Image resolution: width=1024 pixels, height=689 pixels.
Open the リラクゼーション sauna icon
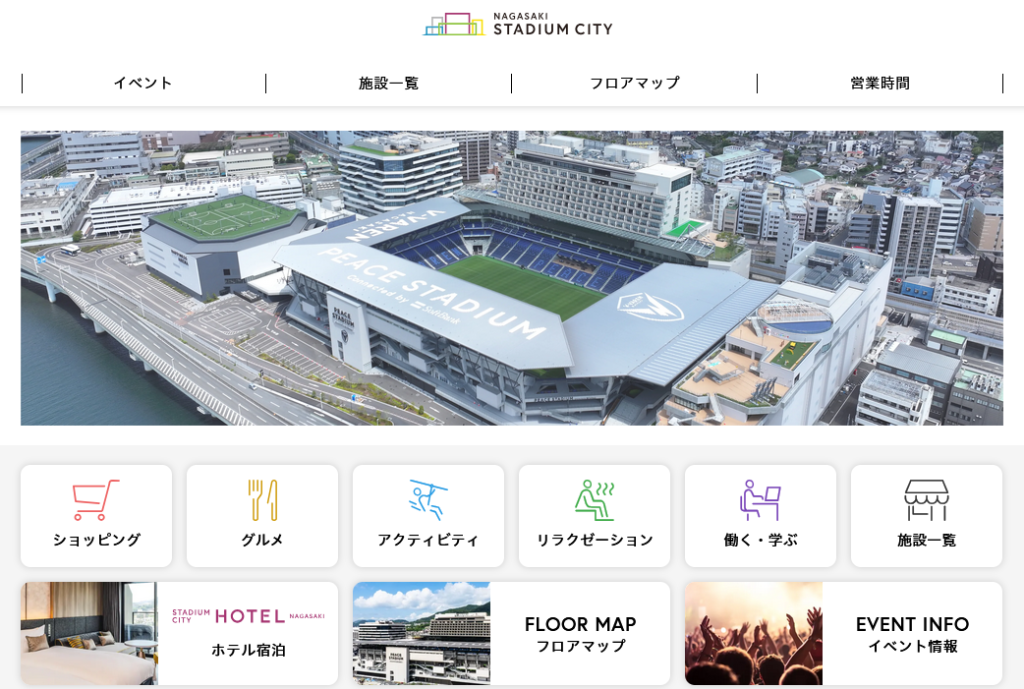click(x=594, y=500)
